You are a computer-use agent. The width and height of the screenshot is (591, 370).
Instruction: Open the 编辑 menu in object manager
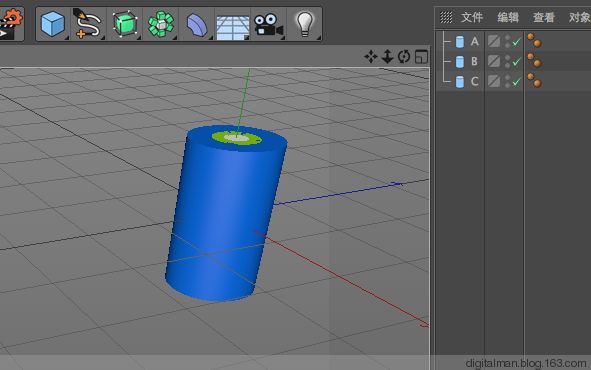(x=508, y=17)
